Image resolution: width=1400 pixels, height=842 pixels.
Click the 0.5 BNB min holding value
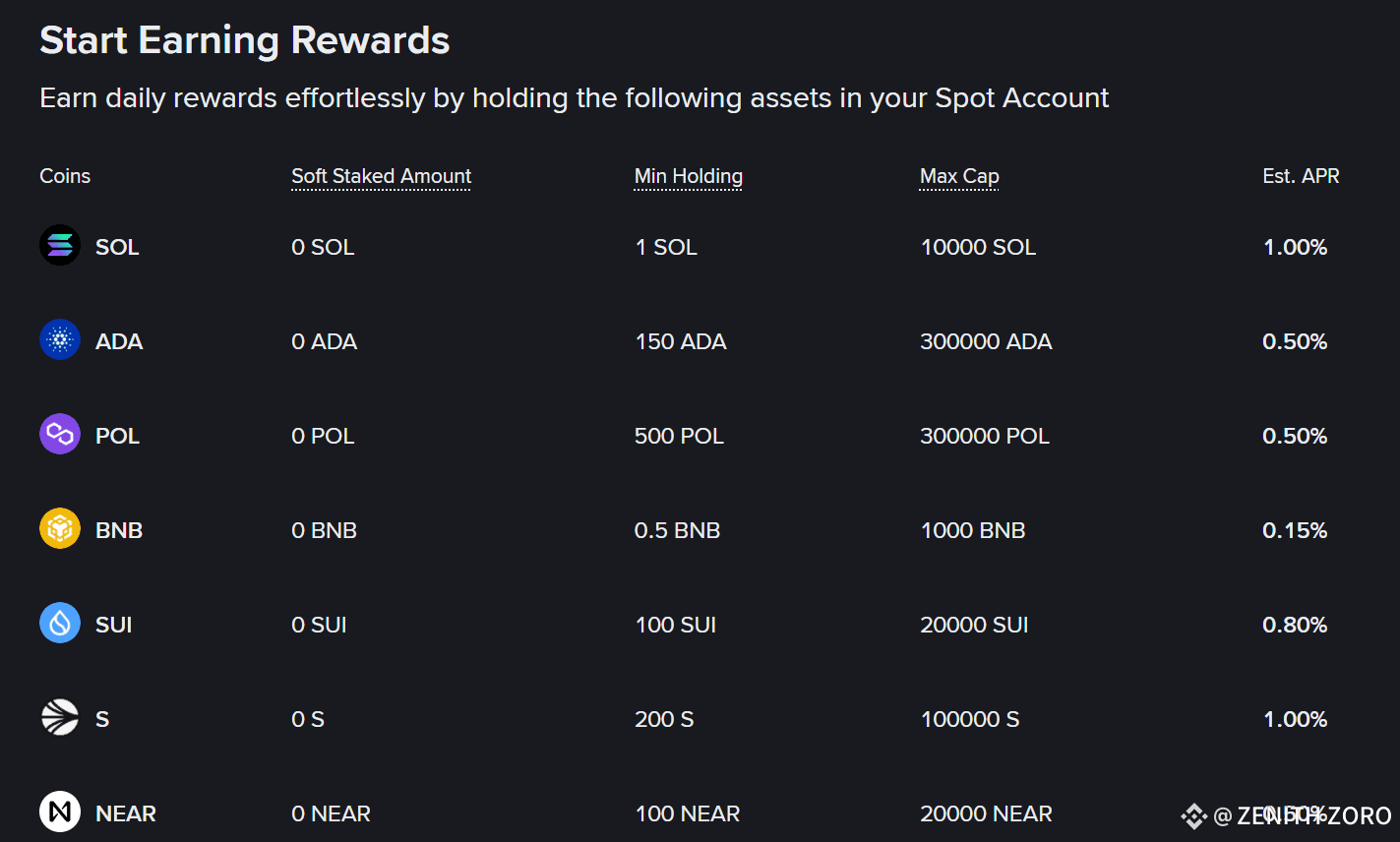(677, 530)
